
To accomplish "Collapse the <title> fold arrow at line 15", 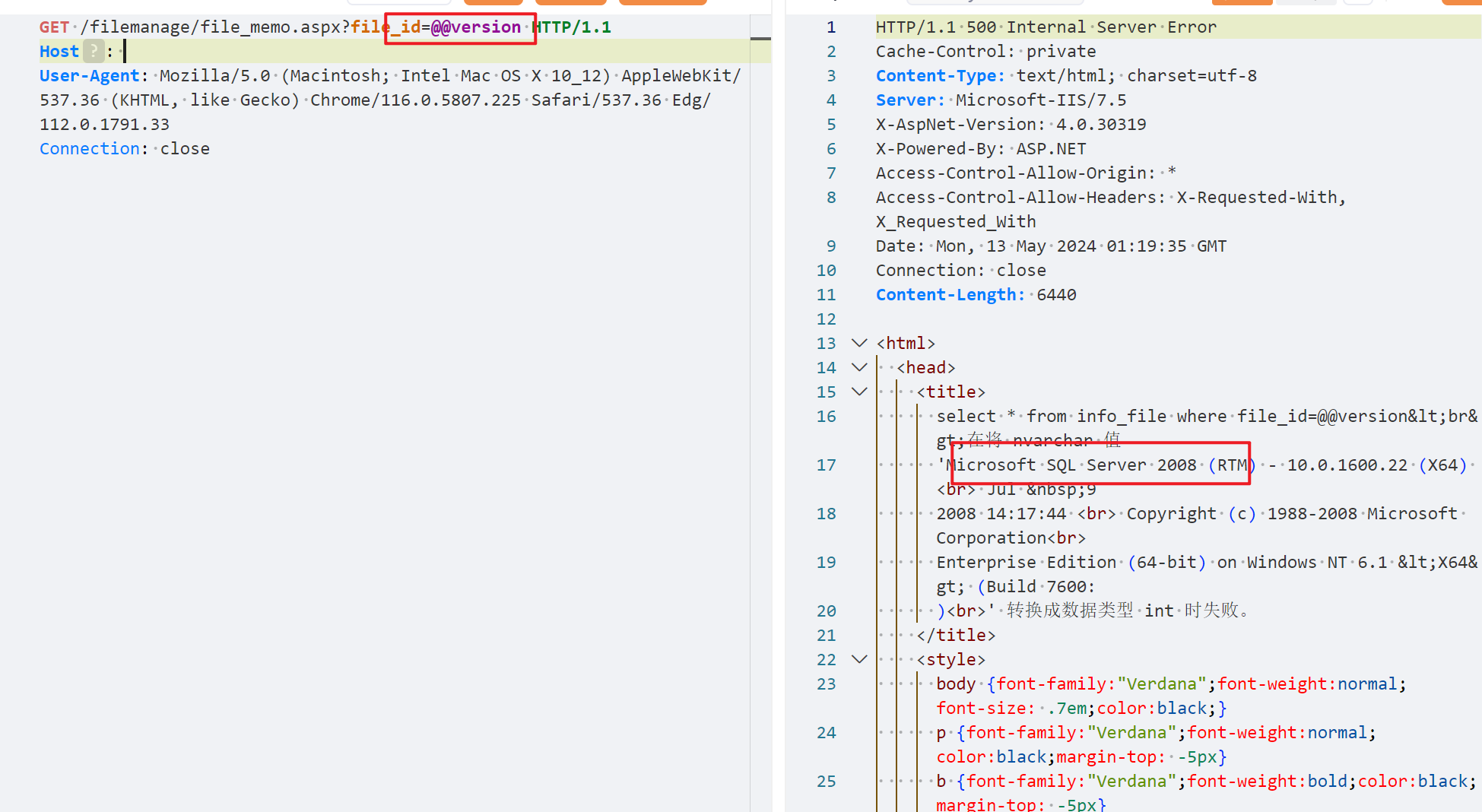I will (859, 392).
